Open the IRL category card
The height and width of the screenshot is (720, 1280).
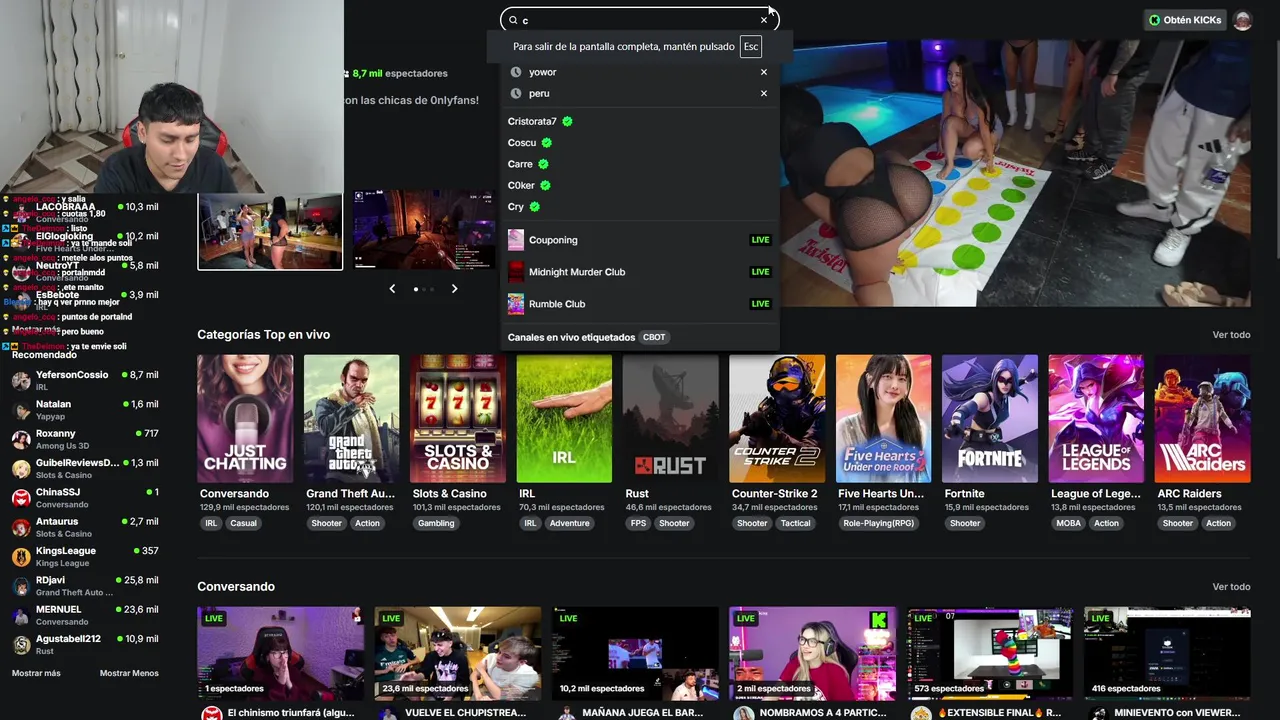(x=564, y=419)
